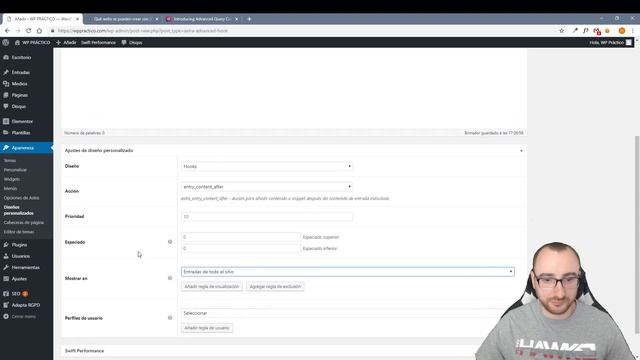Viewport: 640px width, 360px height.
Task: Bookmark this page with the star icon
Action: coord(562,31)
